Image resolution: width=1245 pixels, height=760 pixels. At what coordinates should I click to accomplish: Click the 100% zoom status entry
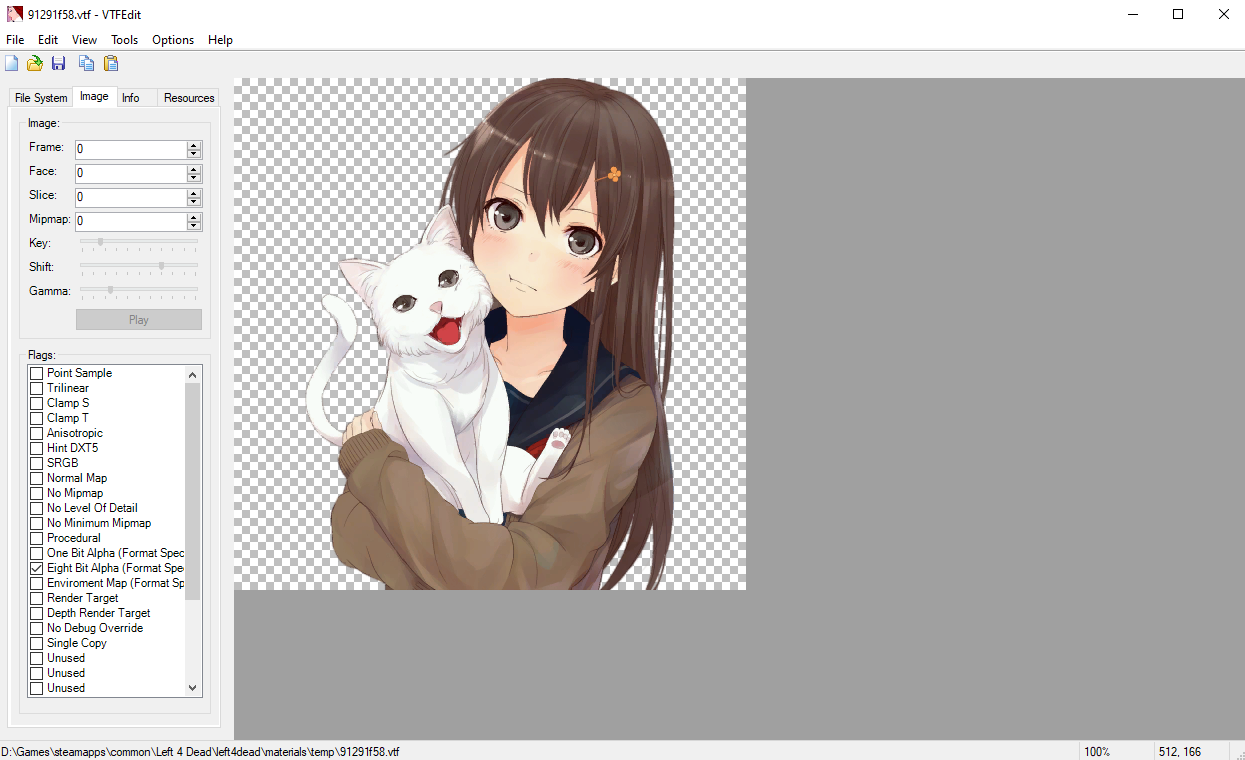point(1097,752)
